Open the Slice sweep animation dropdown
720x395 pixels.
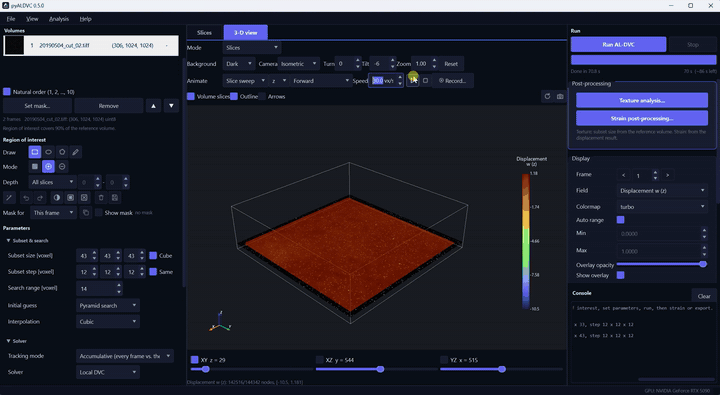point(245,80)
